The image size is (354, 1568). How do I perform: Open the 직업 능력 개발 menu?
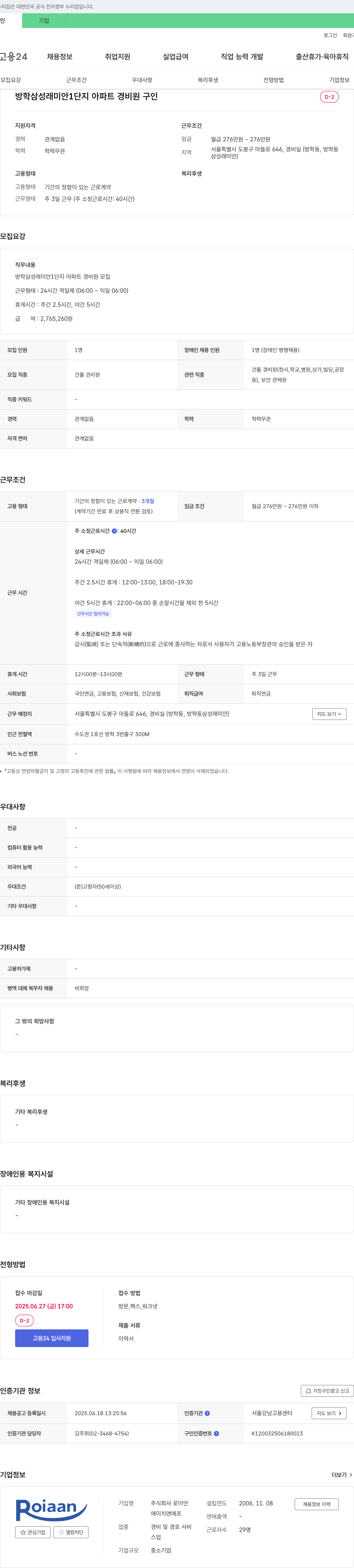(242, 57)
